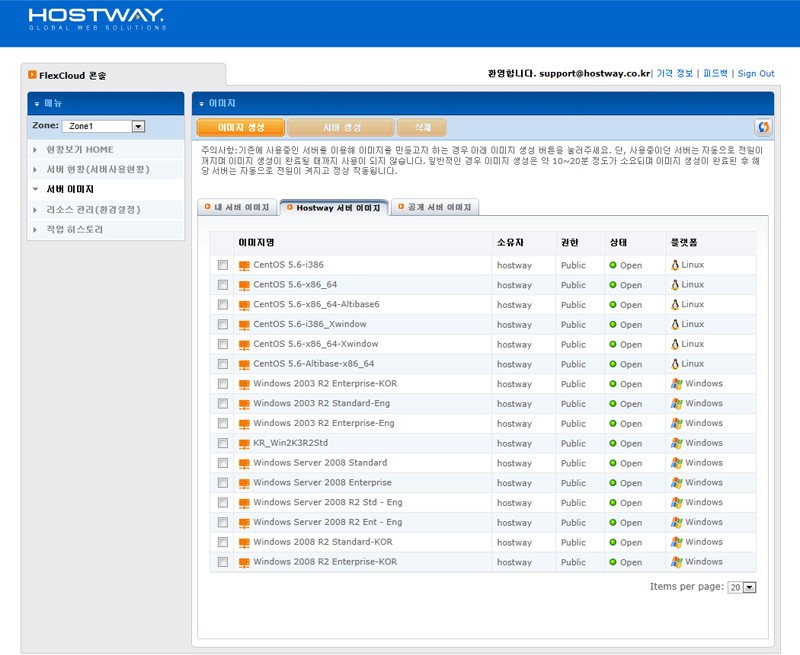Click the image icon beside Windows 2008 R2 Standard-KOR
Screen dimensions: 800x655
pyautogui.click(x=244, y=543)
